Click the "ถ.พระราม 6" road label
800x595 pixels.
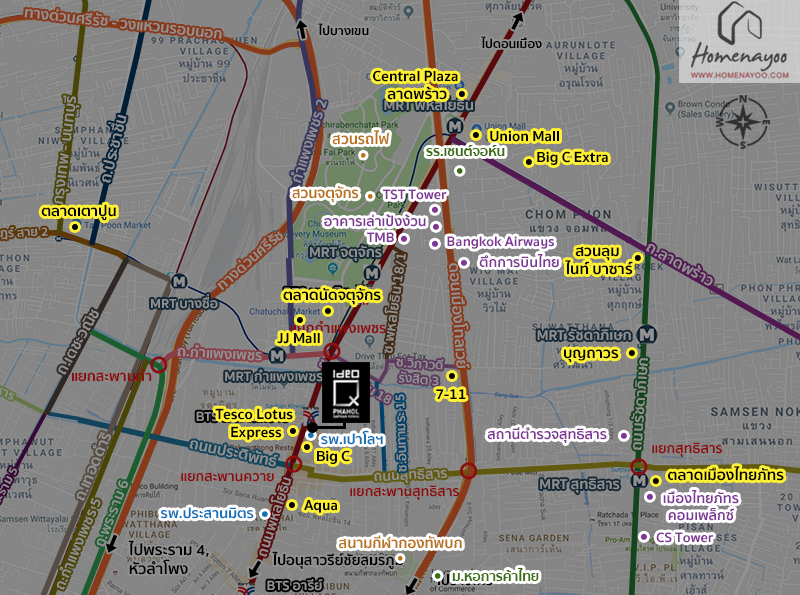tap(111, 512)
